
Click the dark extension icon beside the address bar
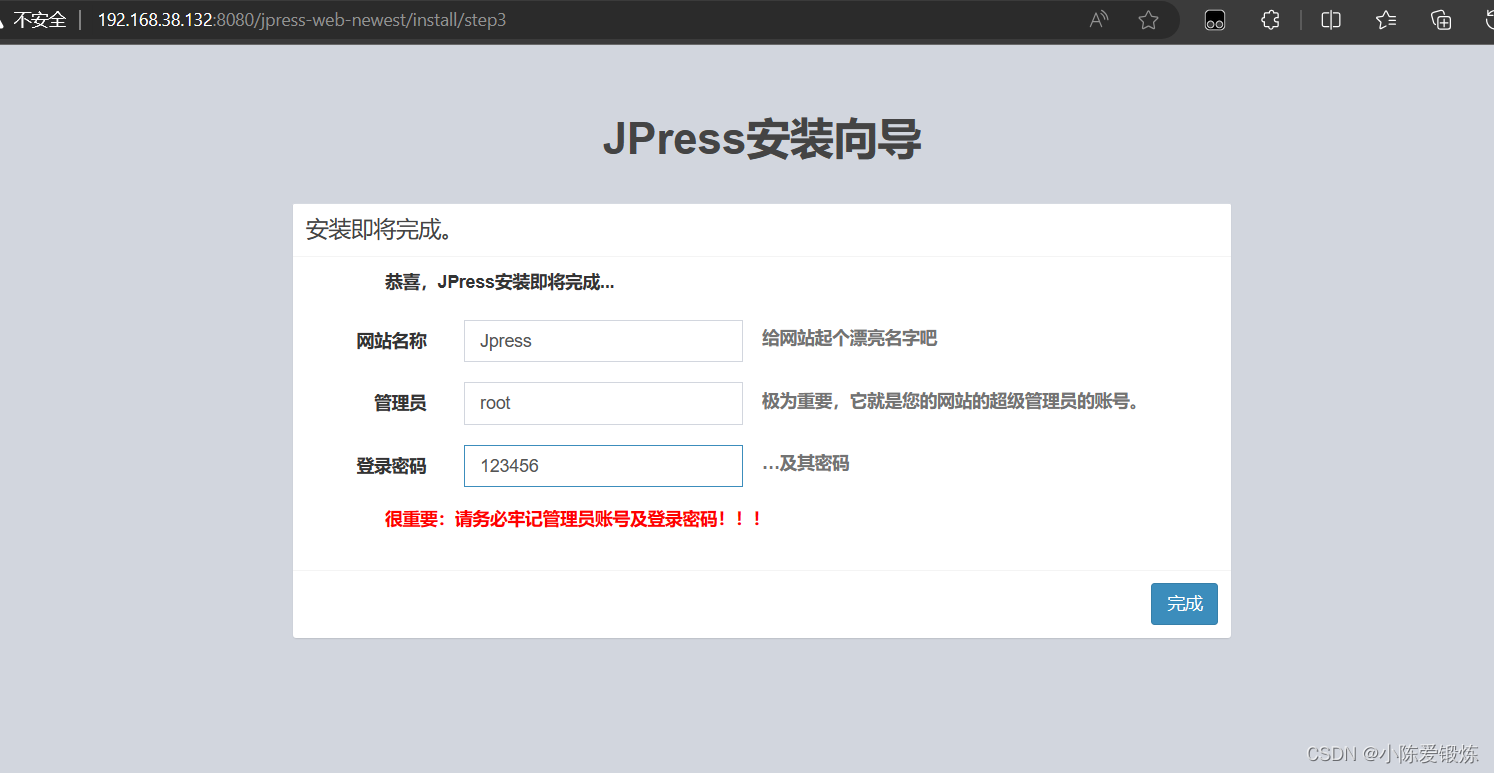coord(1214,19)
